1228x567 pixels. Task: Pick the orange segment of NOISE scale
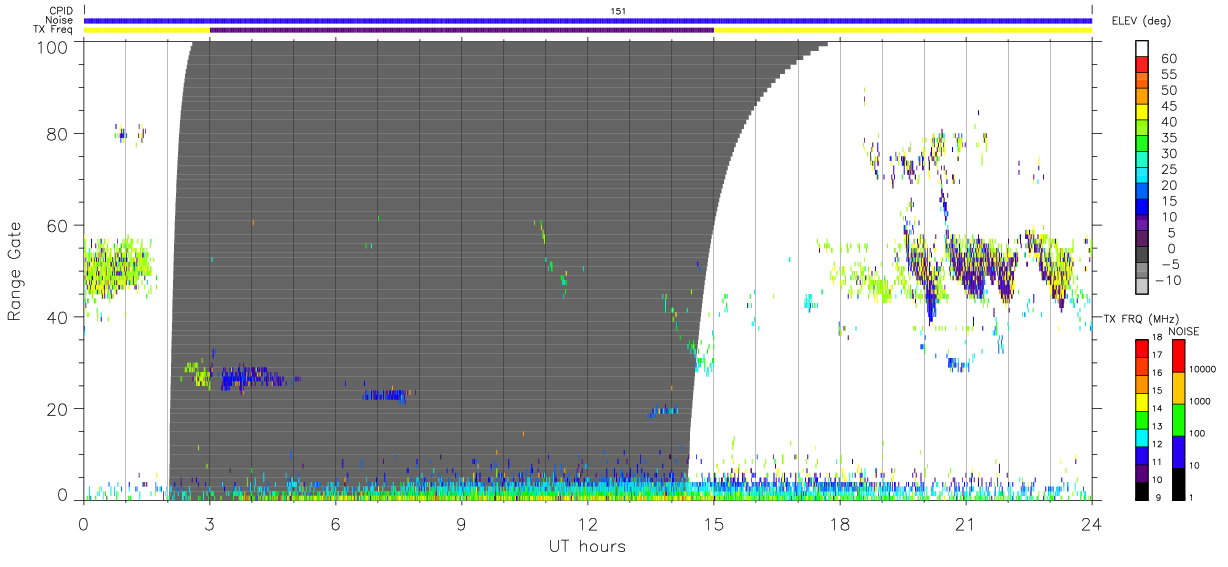click(x=1179, y=388)
